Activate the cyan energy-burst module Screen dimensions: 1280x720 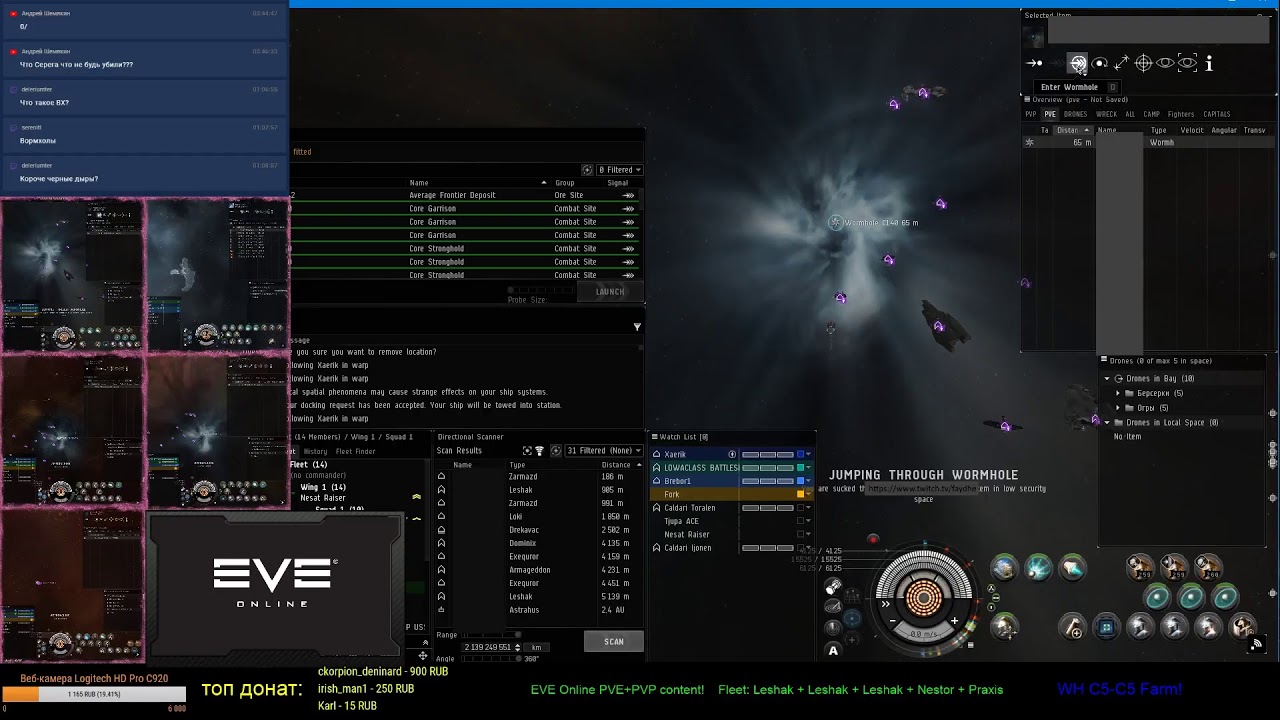tap(1038, 568)
